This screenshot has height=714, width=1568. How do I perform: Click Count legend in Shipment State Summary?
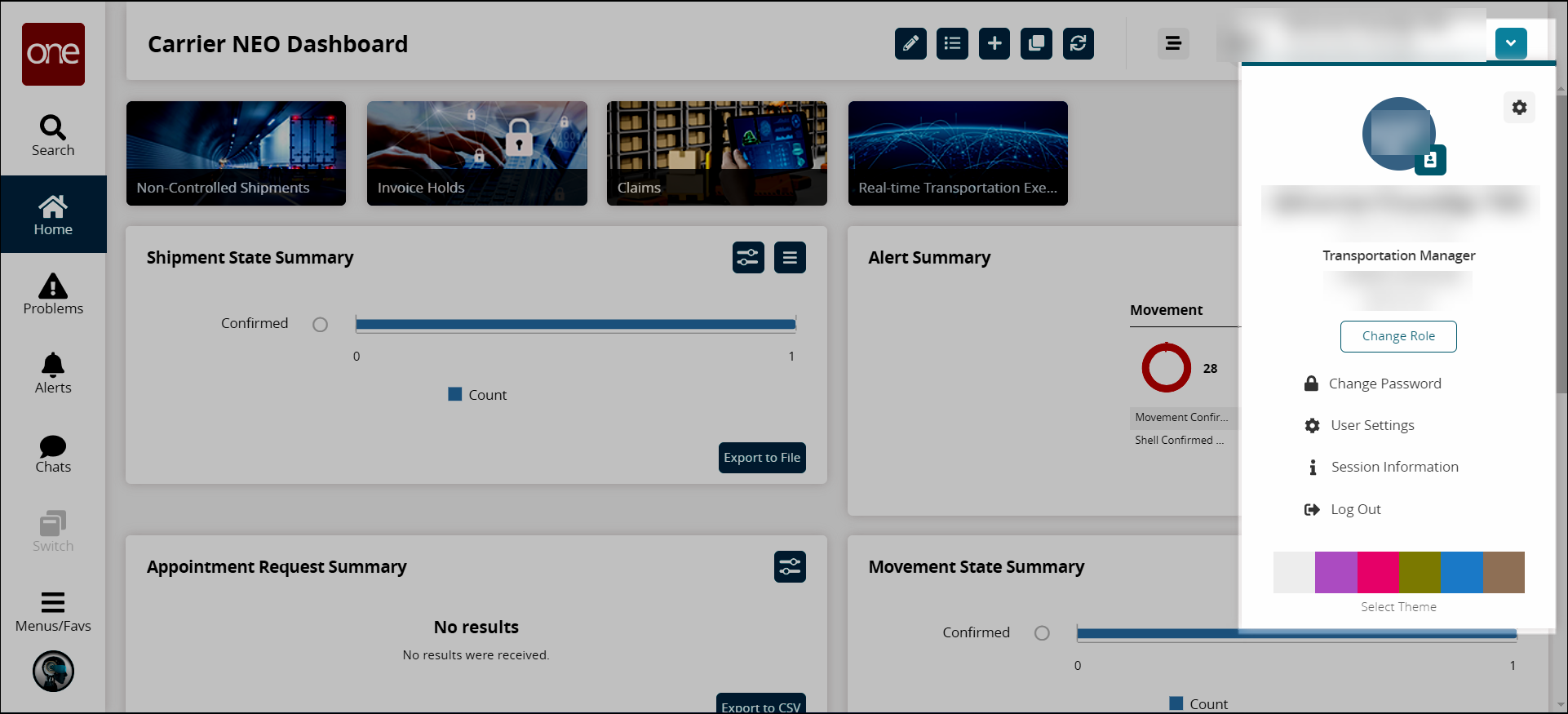(x=478, y=395)
